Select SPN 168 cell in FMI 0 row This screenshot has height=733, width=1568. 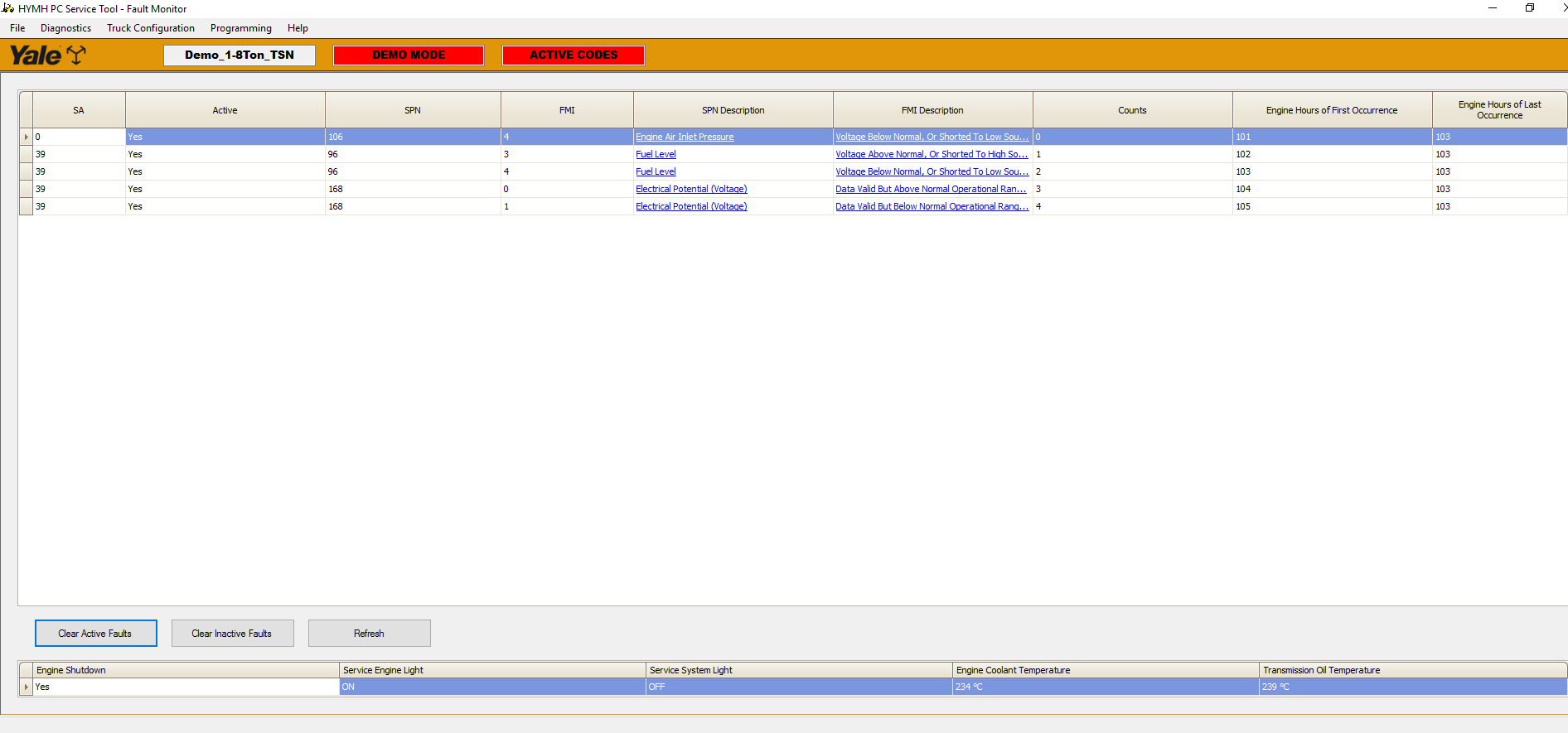tap(413, 189)
